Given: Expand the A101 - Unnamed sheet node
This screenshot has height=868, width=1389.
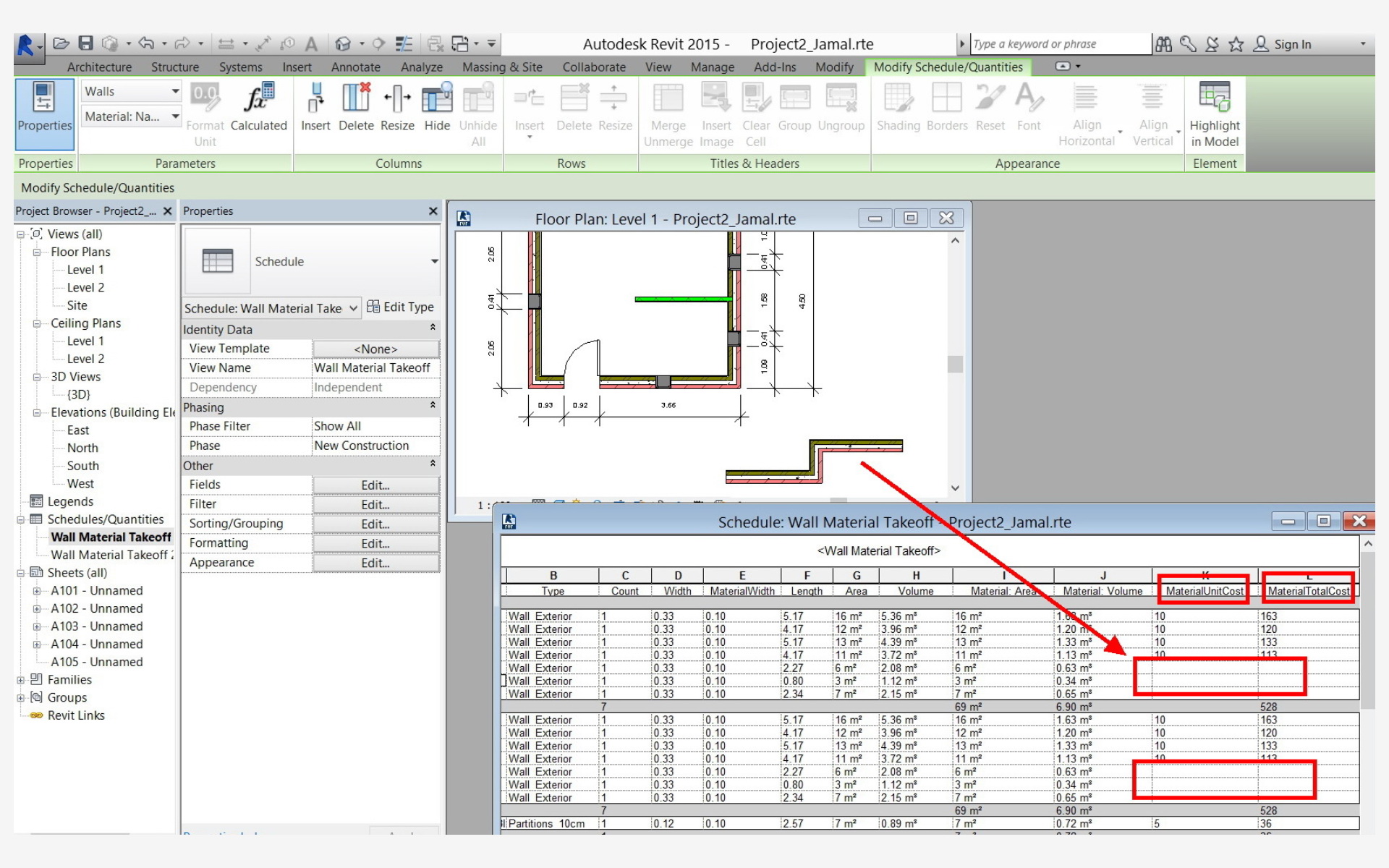Looking at the screenshot, I should 37,590.
